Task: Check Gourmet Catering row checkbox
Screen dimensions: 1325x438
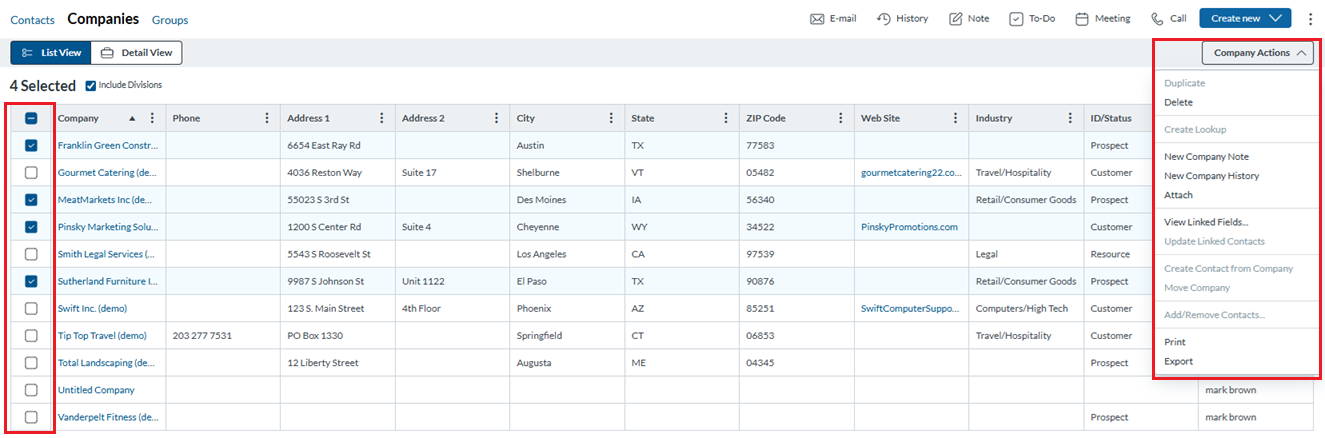Action: (x=31, y=173)
